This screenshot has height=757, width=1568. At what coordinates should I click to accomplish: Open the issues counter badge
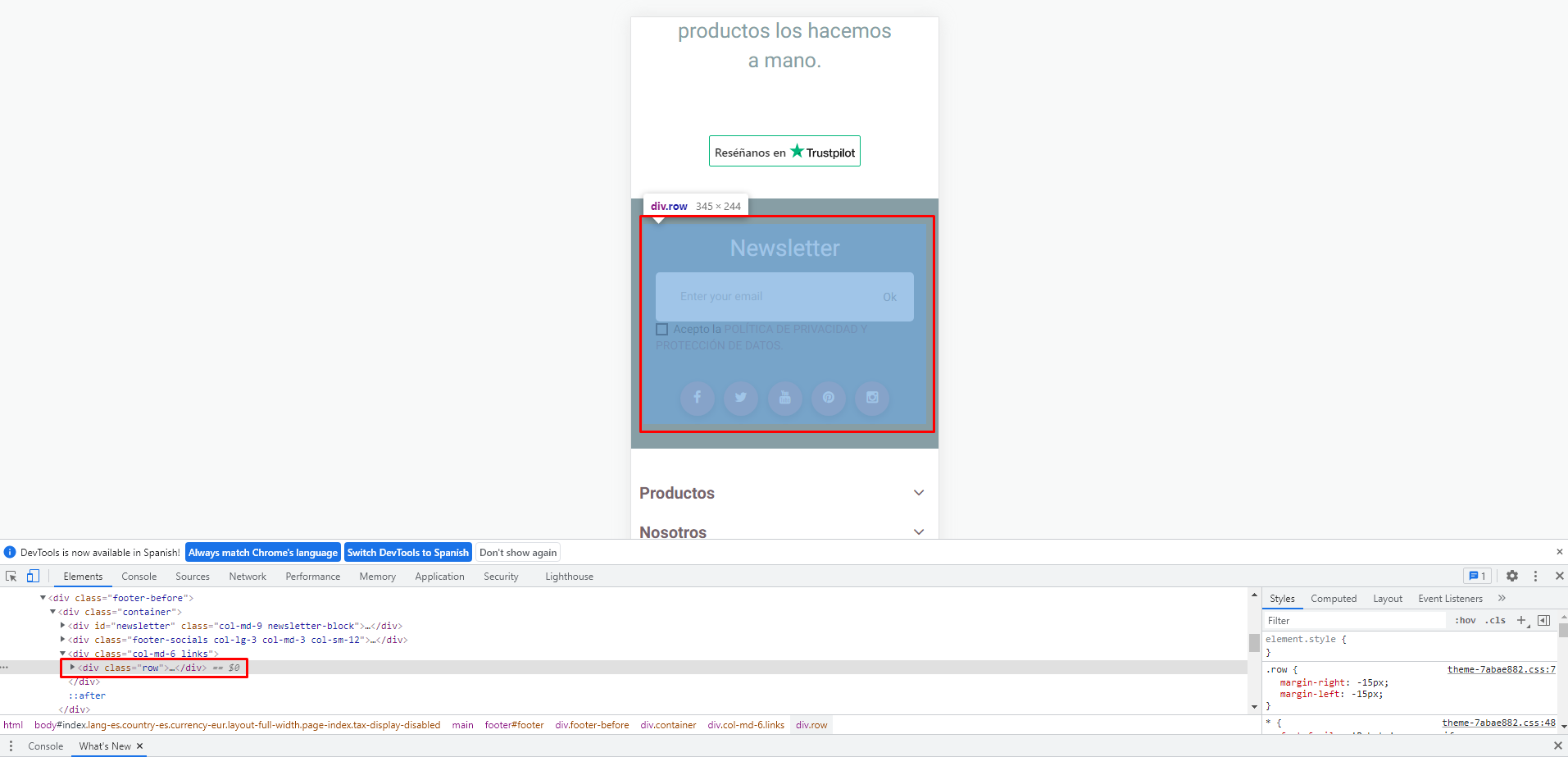point(1478,577)
